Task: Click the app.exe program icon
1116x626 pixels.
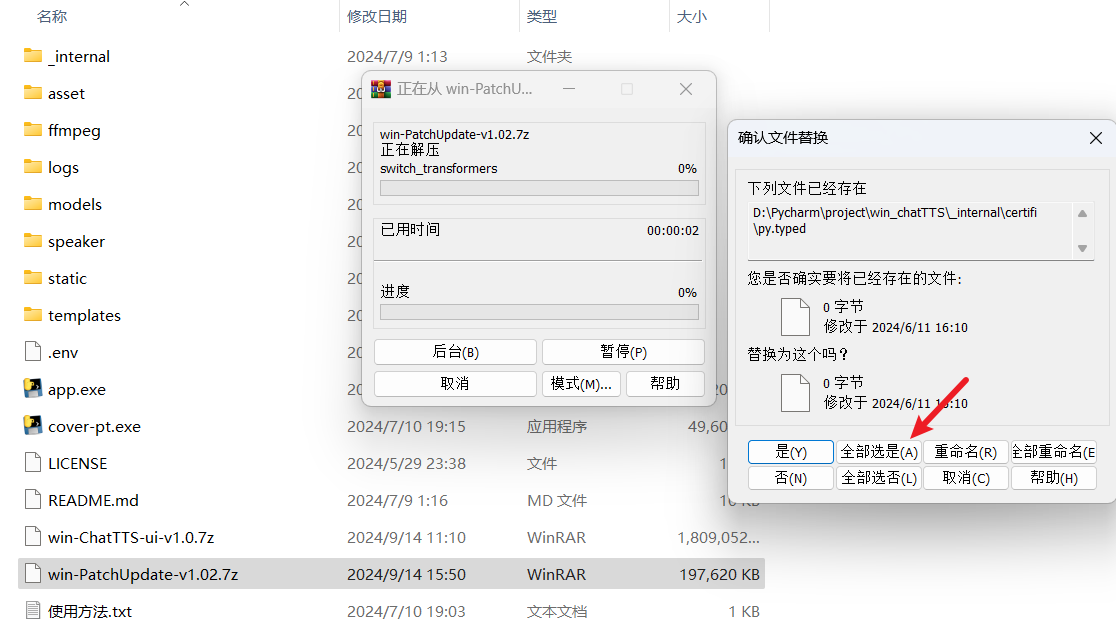Action: click(33, 388)
